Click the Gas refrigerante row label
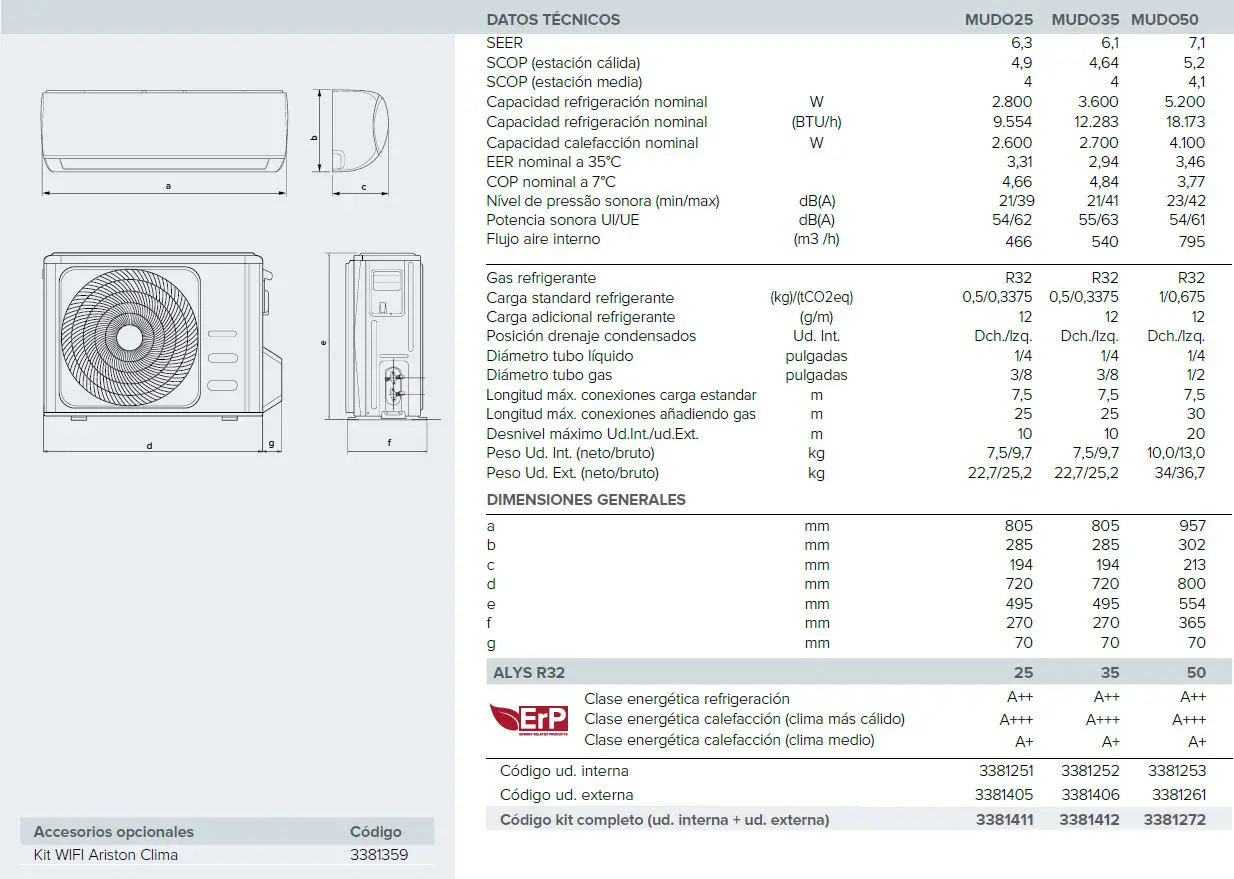This screenshot has width=1234, height=879. point(541,278)
